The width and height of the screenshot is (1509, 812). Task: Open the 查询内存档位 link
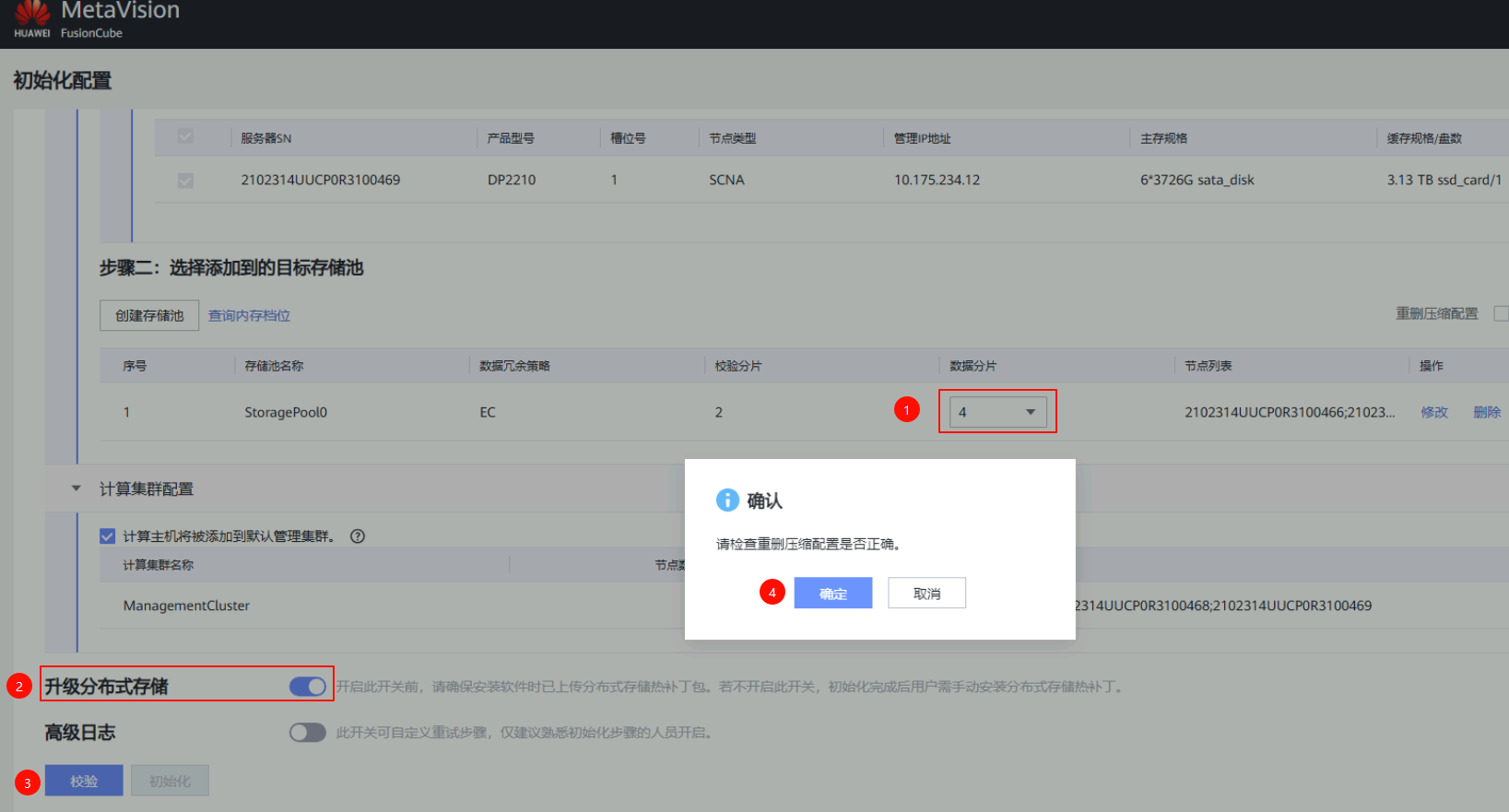[x=249, y=315]
